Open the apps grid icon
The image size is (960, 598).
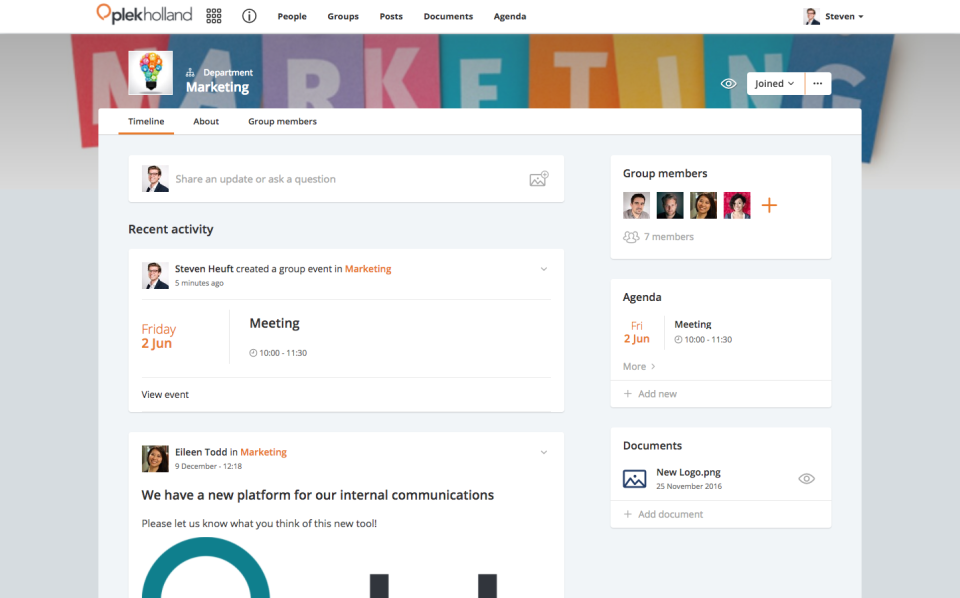click(214, 16)
